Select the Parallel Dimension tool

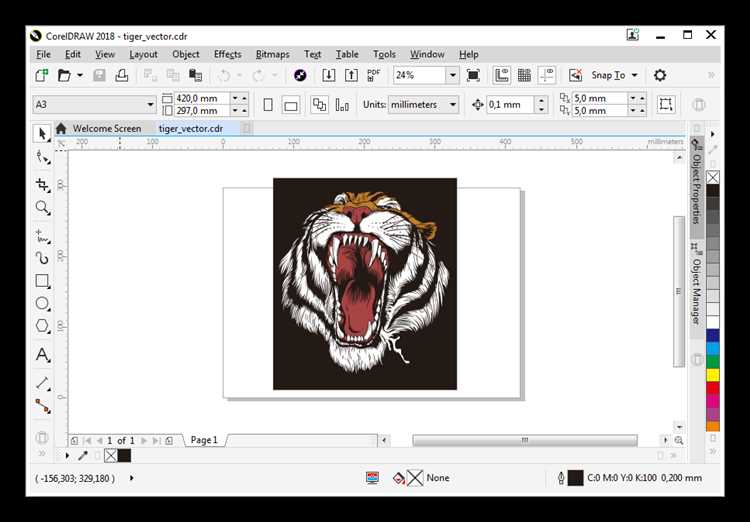coord(42,383)
